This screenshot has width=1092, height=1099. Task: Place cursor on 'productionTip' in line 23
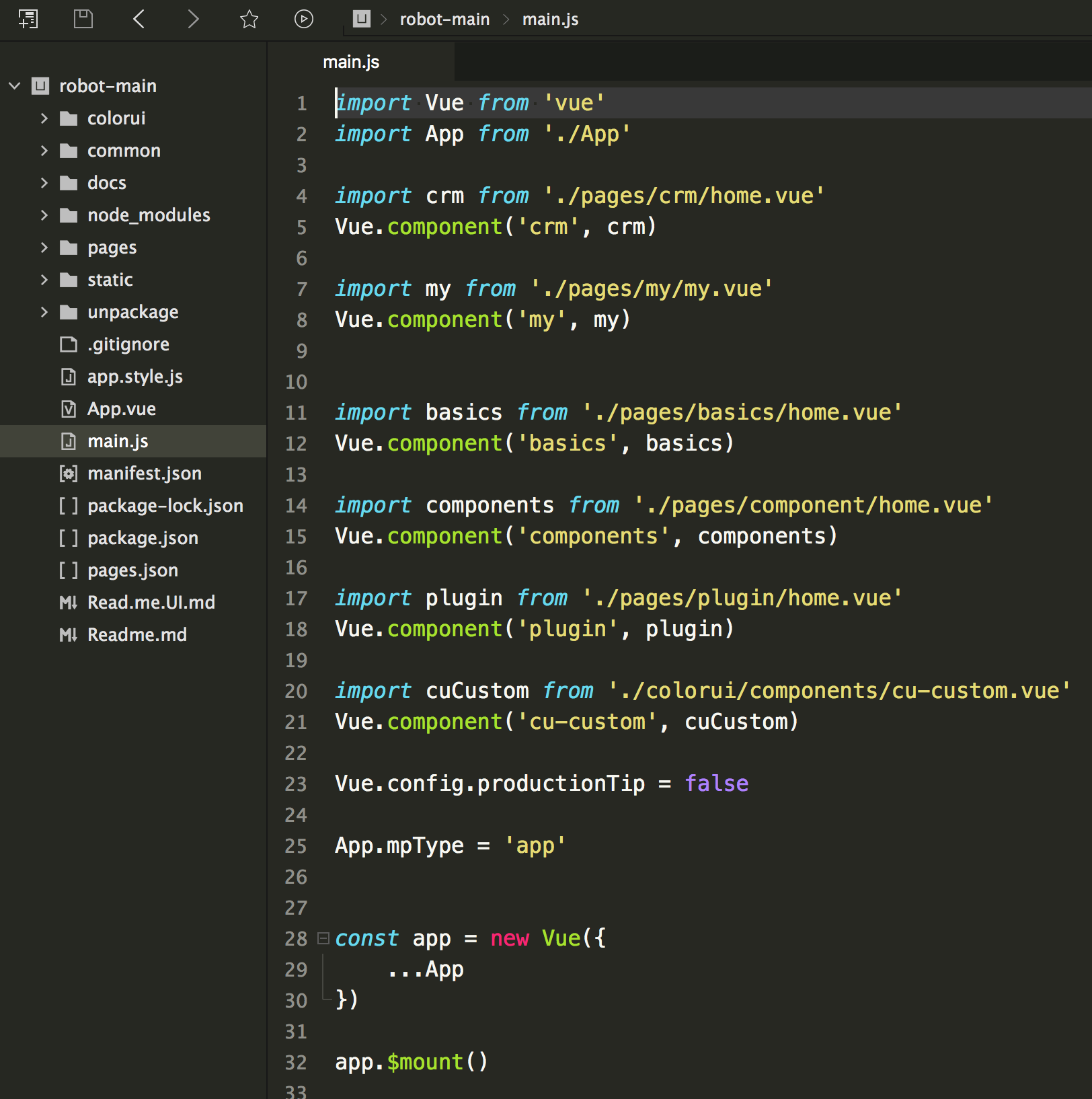click(561, 784)
